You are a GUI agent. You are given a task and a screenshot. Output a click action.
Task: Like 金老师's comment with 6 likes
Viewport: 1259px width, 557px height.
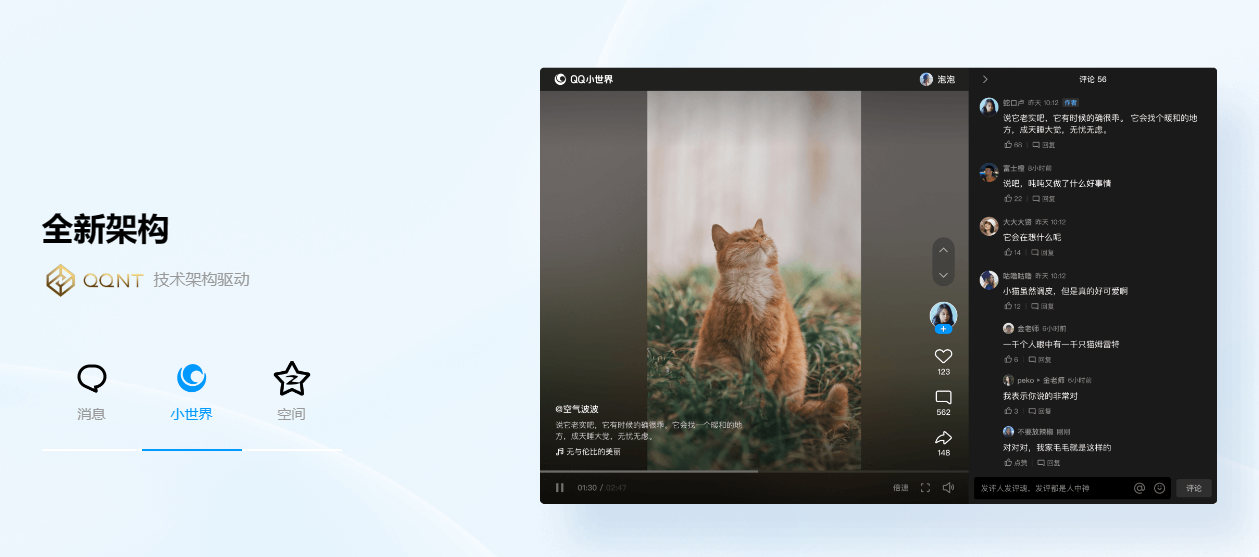click(1011, 359)
